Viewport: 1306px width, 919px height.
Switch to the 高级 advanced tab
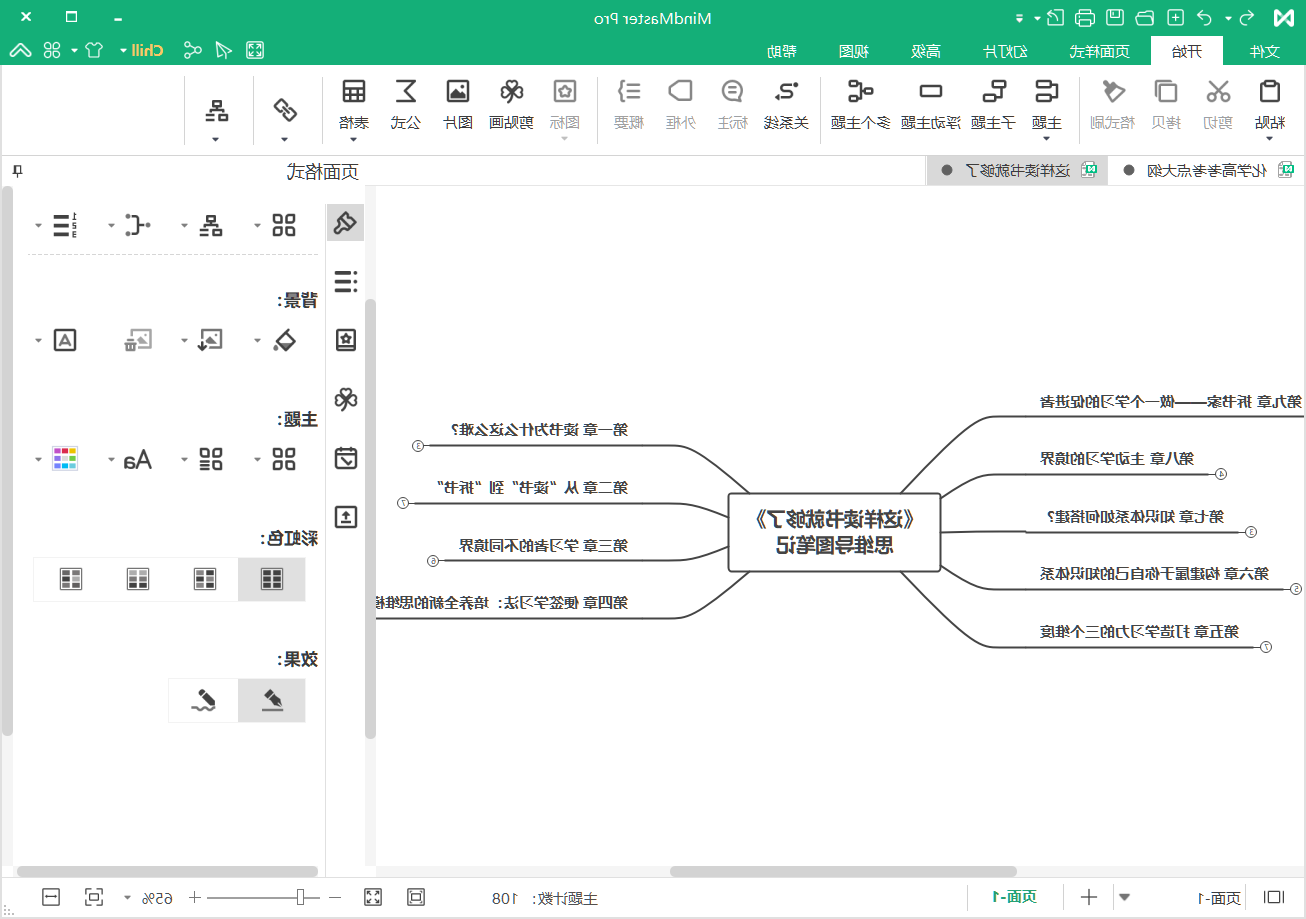tap(926, 51)
